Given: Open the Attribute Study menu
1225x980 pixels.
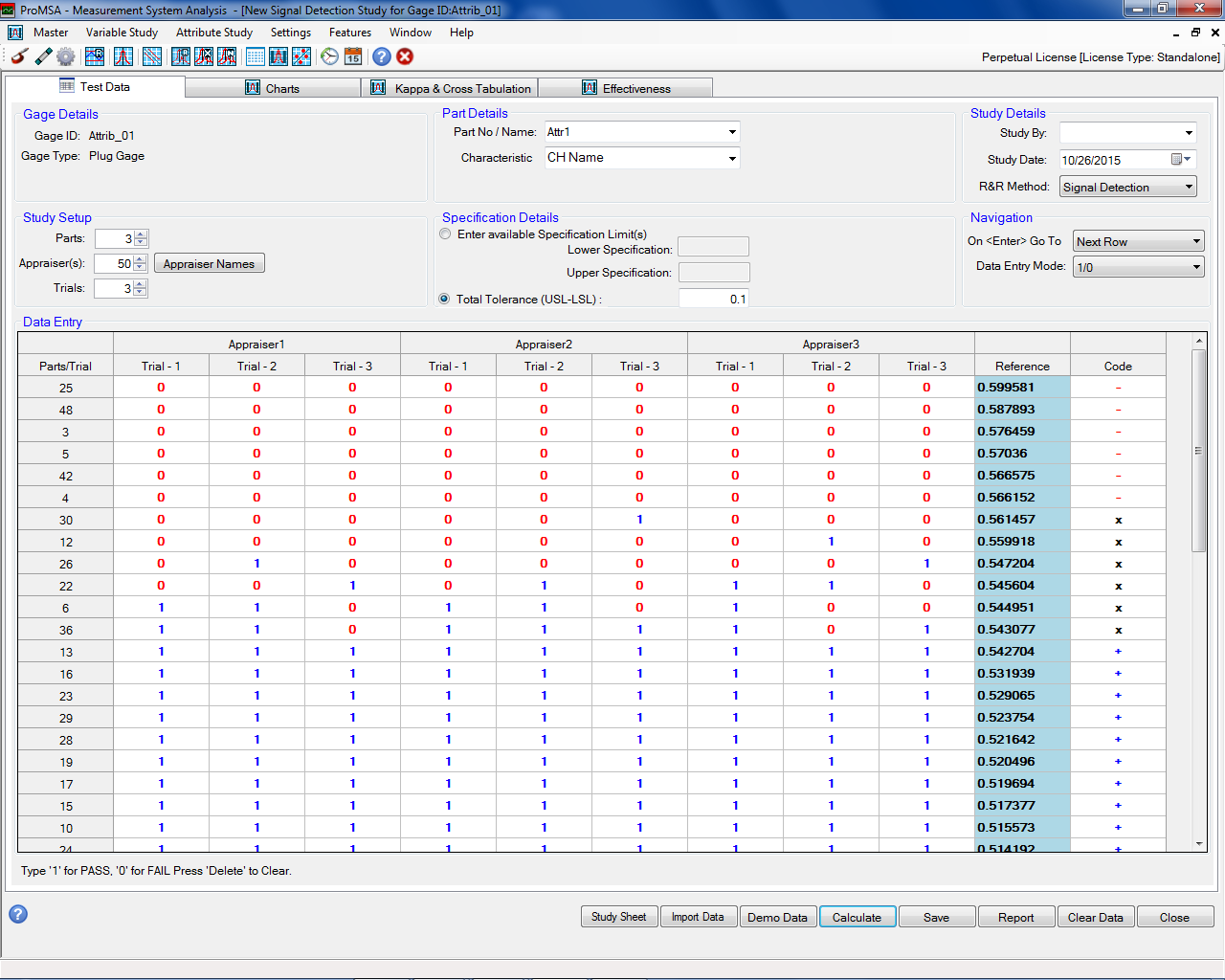Looking at the screenshot, I should click(214, 33).
